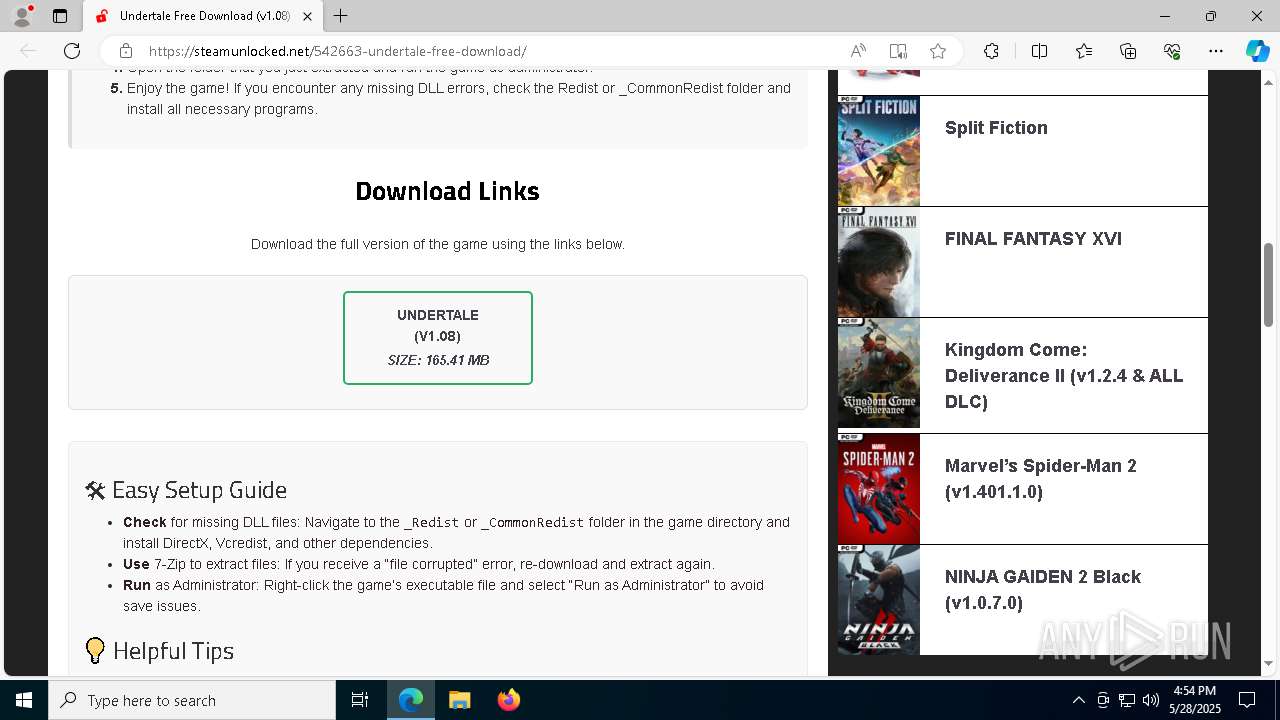The width and height of the screenshot is (1280, 720).
Task: Click the Easy Setup Guide heading
Action: [x=186, y=490]
